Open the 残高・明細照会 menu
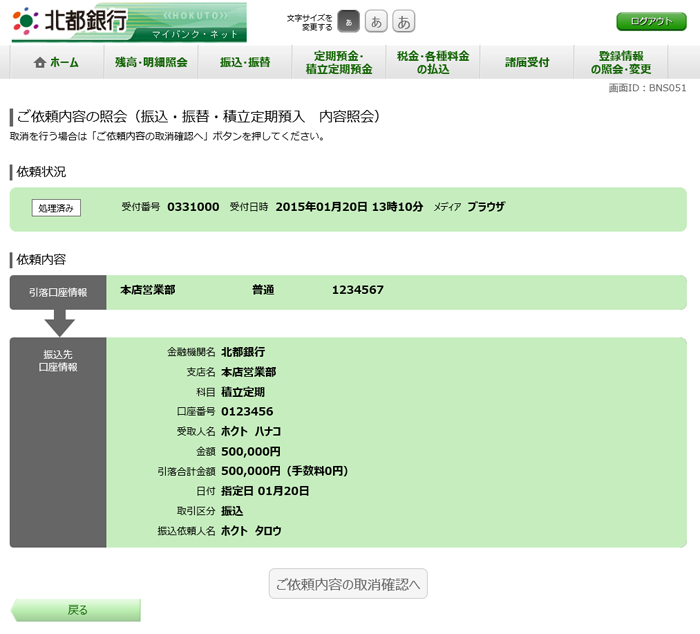The image size is (700, 634). [x=151, y=62]
